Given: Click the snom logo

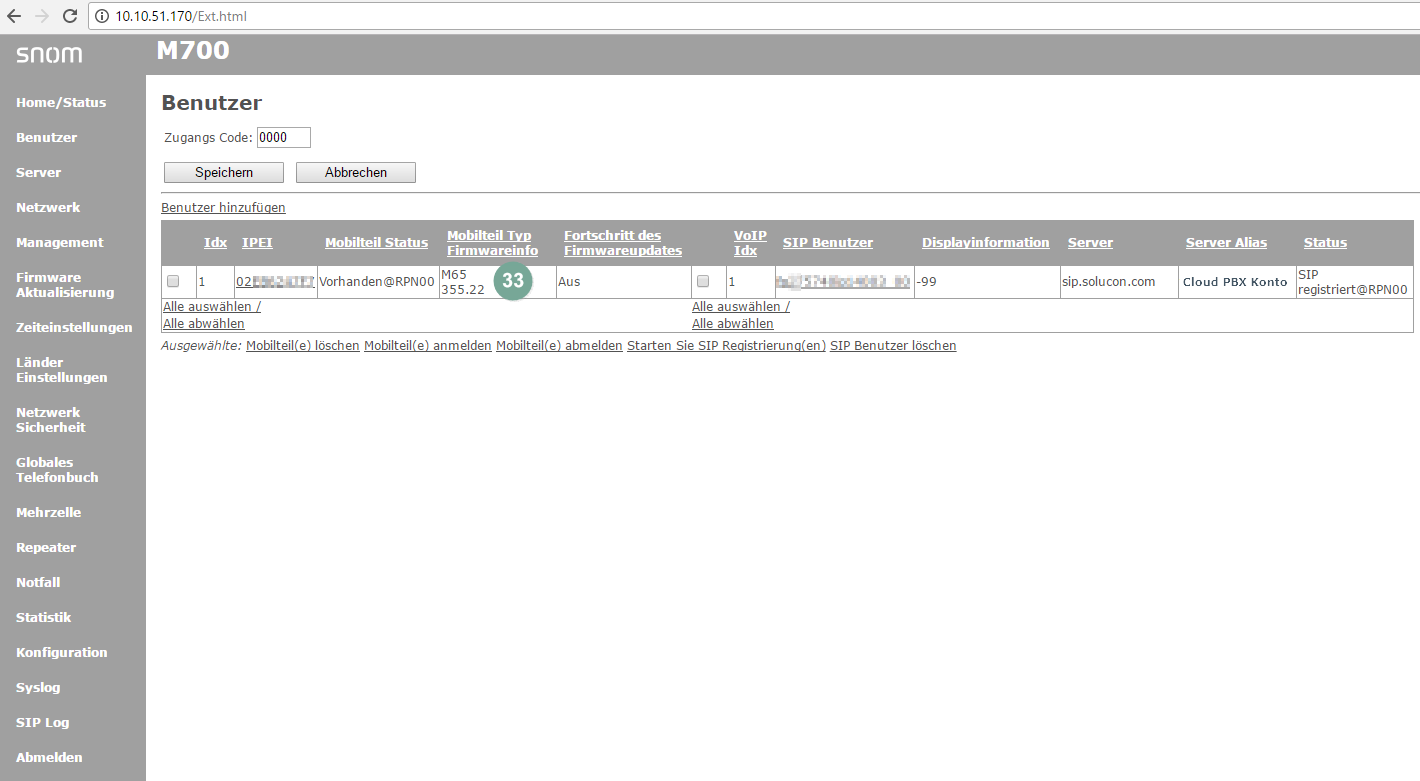Looking at the screenshot, I should pos(49,54).
